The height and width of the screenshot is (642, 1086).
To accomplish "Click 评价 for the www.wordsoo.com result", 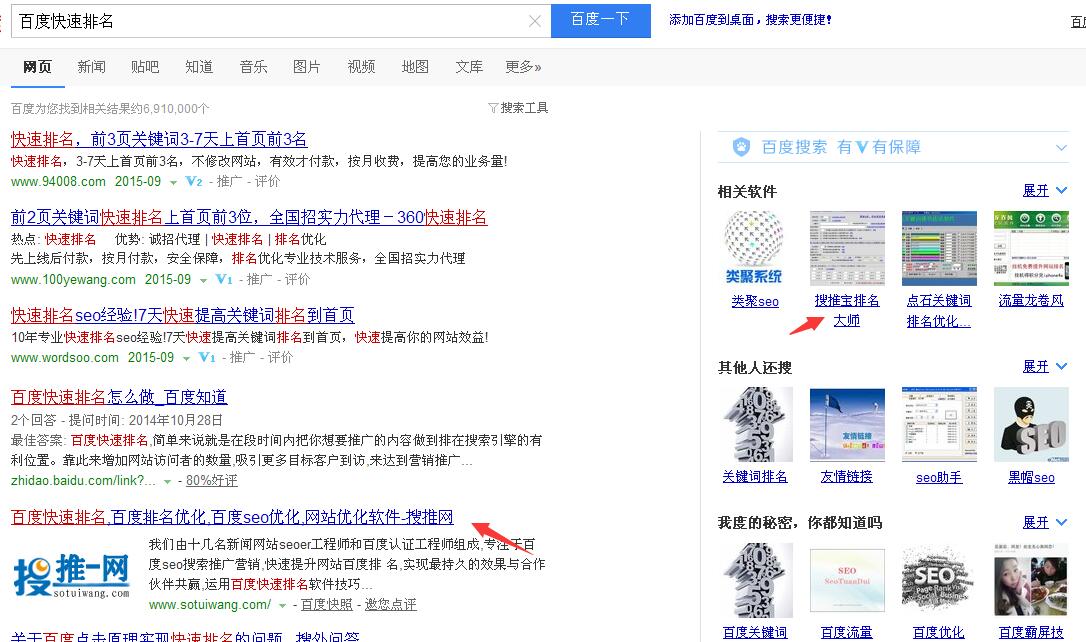I will [x=281, y=357].
